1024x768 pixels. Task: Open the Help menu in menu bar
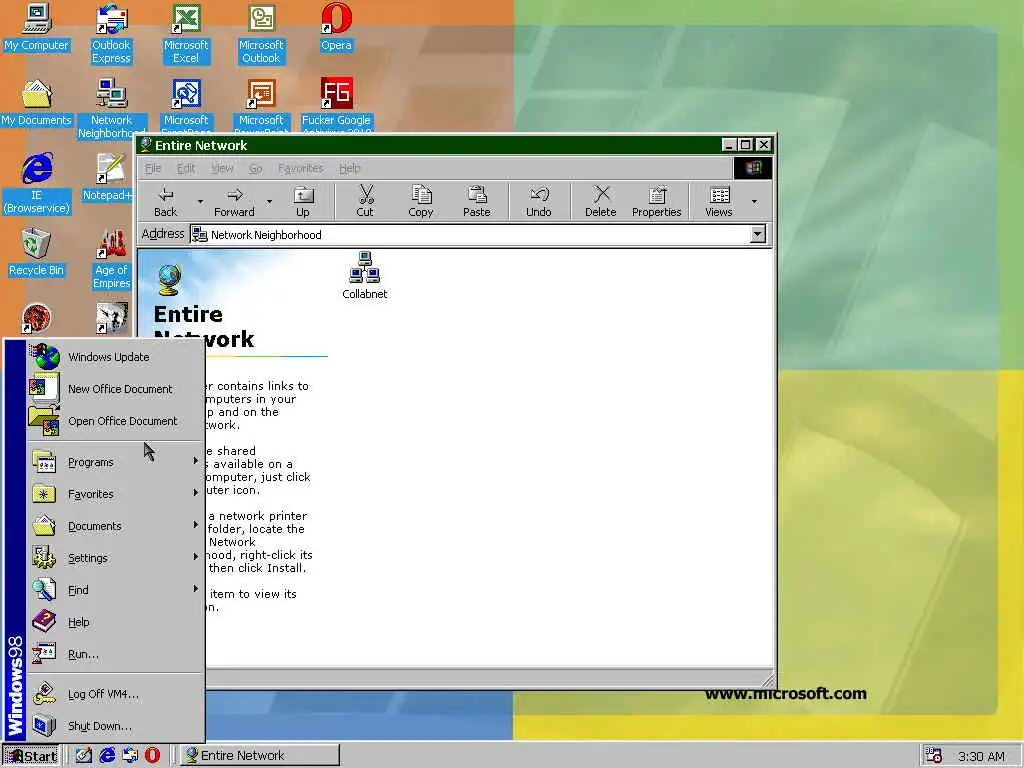(x=349, y=168)
